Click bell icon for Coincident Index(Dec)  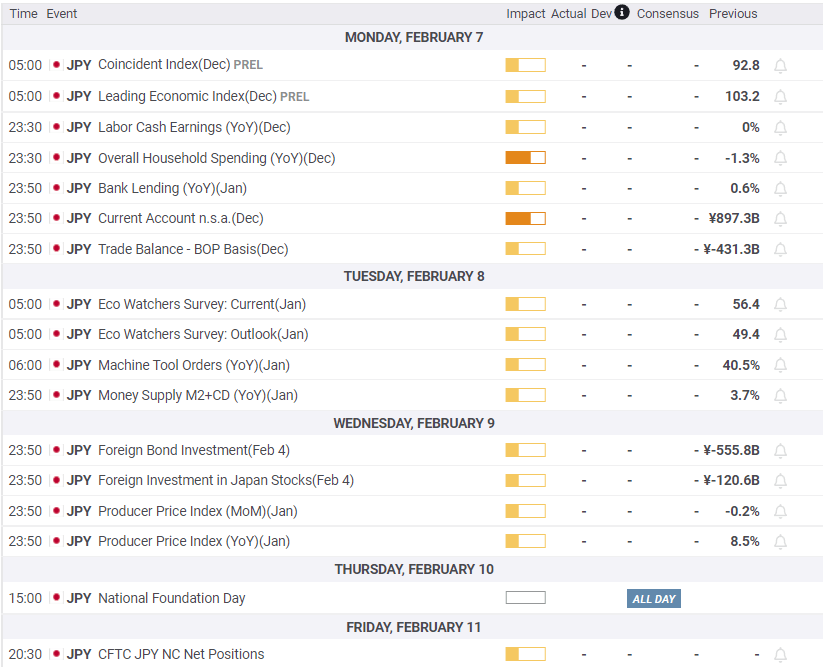780,66
